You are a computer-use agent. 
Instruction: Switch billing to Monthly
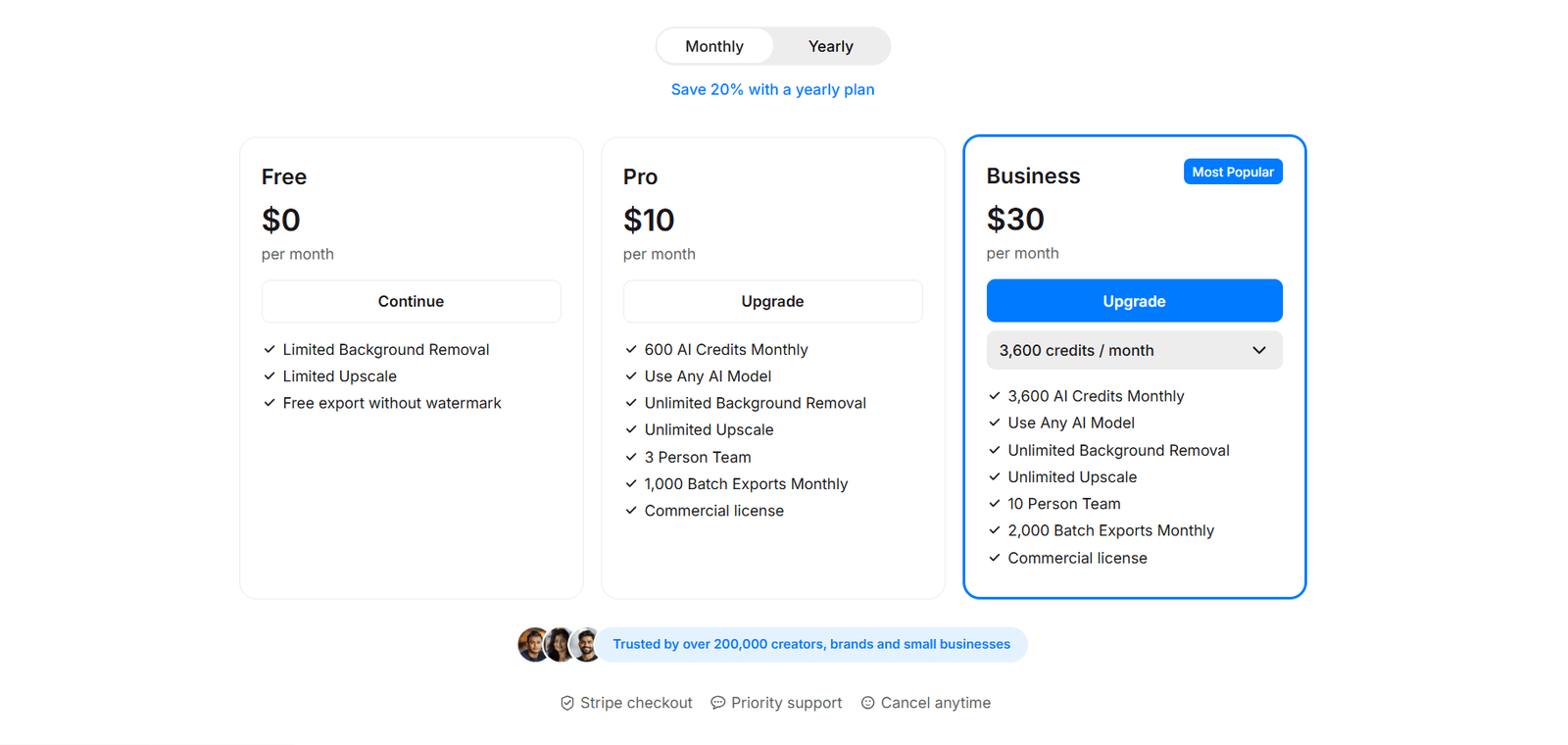(x=714, y=46)
